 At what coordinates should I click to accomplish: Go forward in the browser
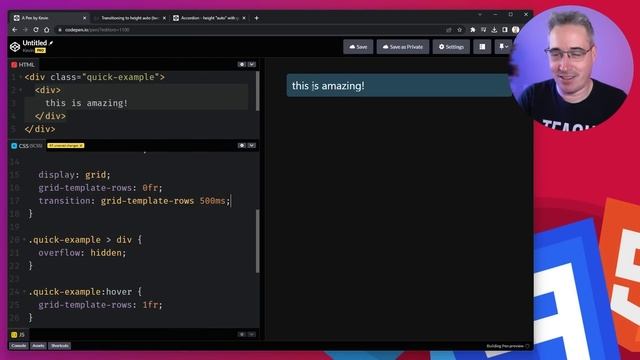coord(25,30)
